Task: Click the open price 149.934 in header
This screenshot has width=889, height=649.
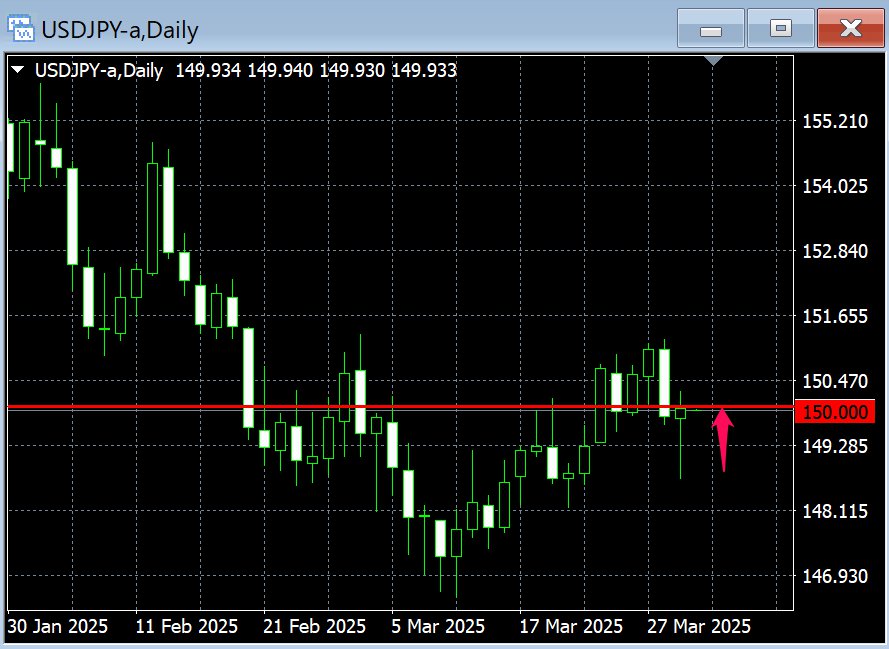Action: coord(208,70)
